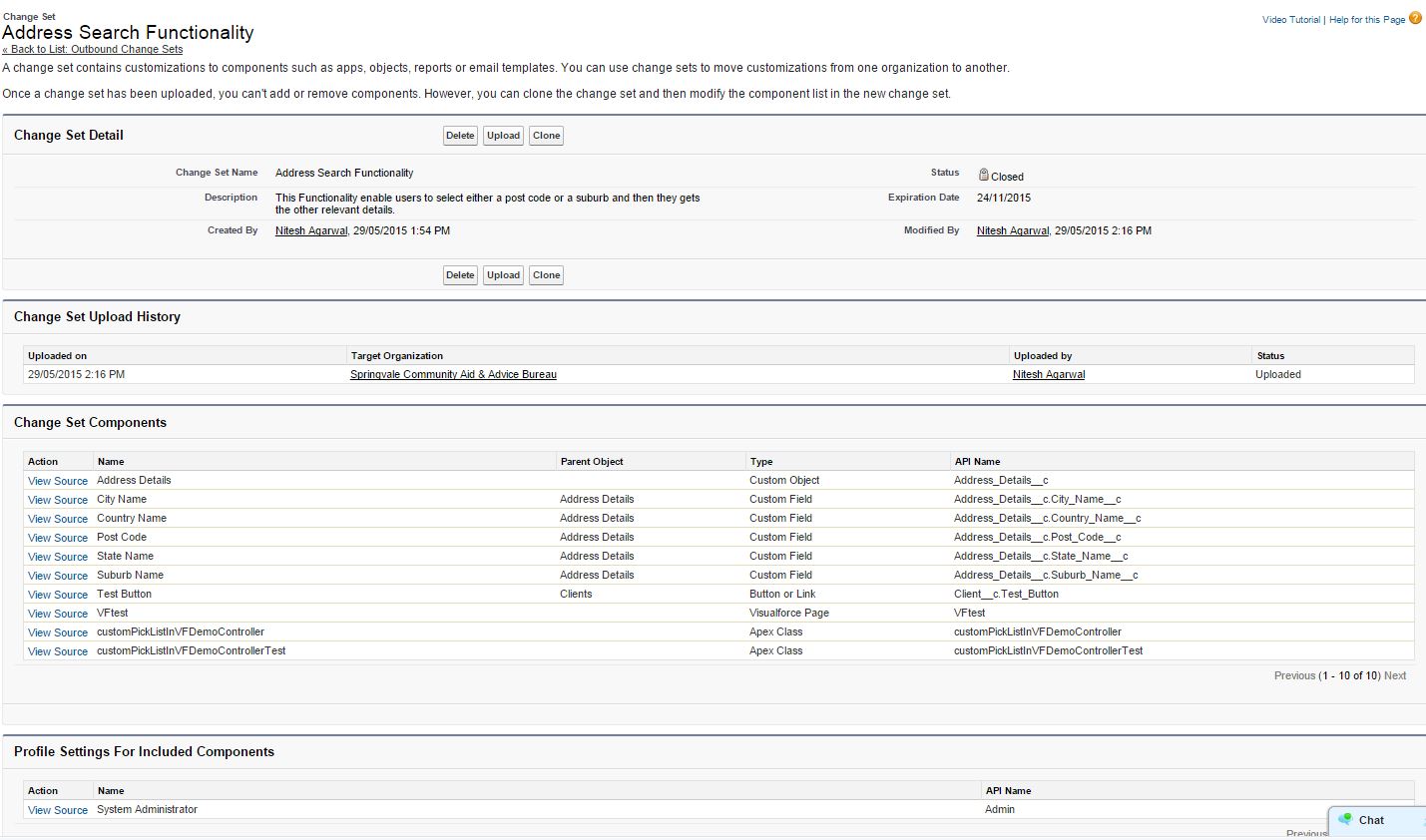Click the Change Set Components section heading
The height and width of the screenshot is (840, 1426).
coord(90,423)
